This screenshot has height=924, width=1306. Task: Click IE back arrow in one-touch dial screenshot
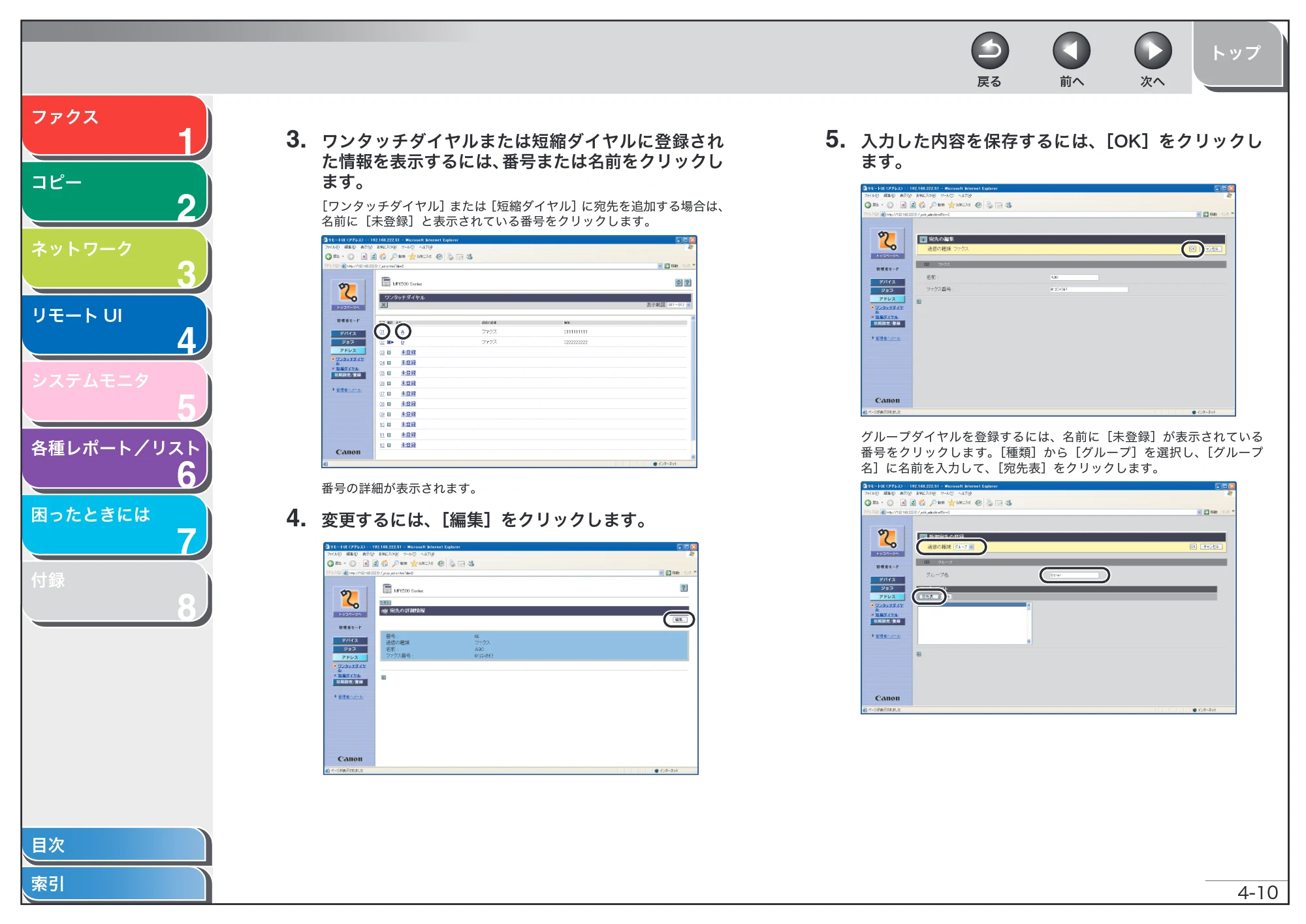point(329,257)
